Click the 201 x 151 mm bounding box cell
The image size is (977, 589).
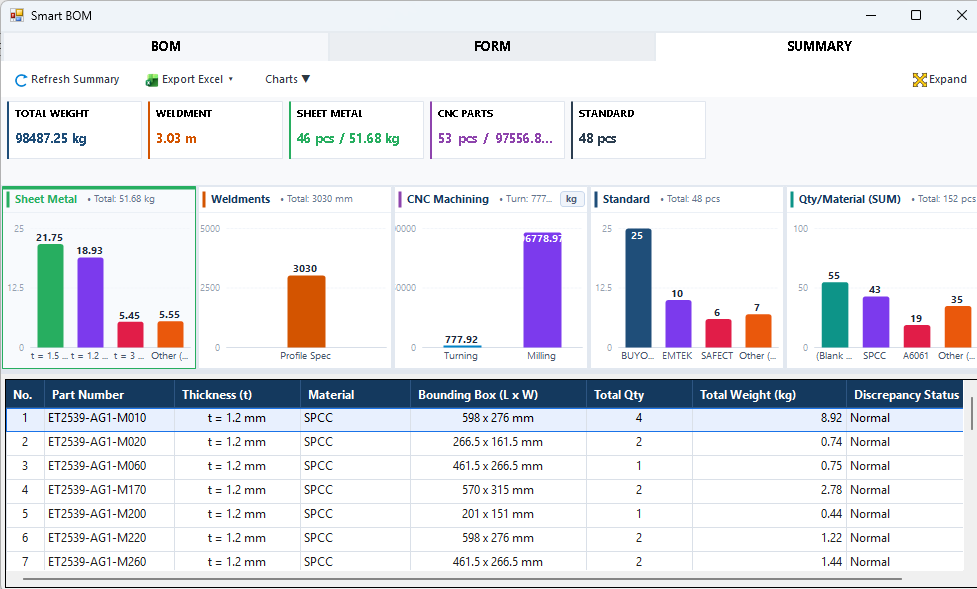click(x=498, y=514)
